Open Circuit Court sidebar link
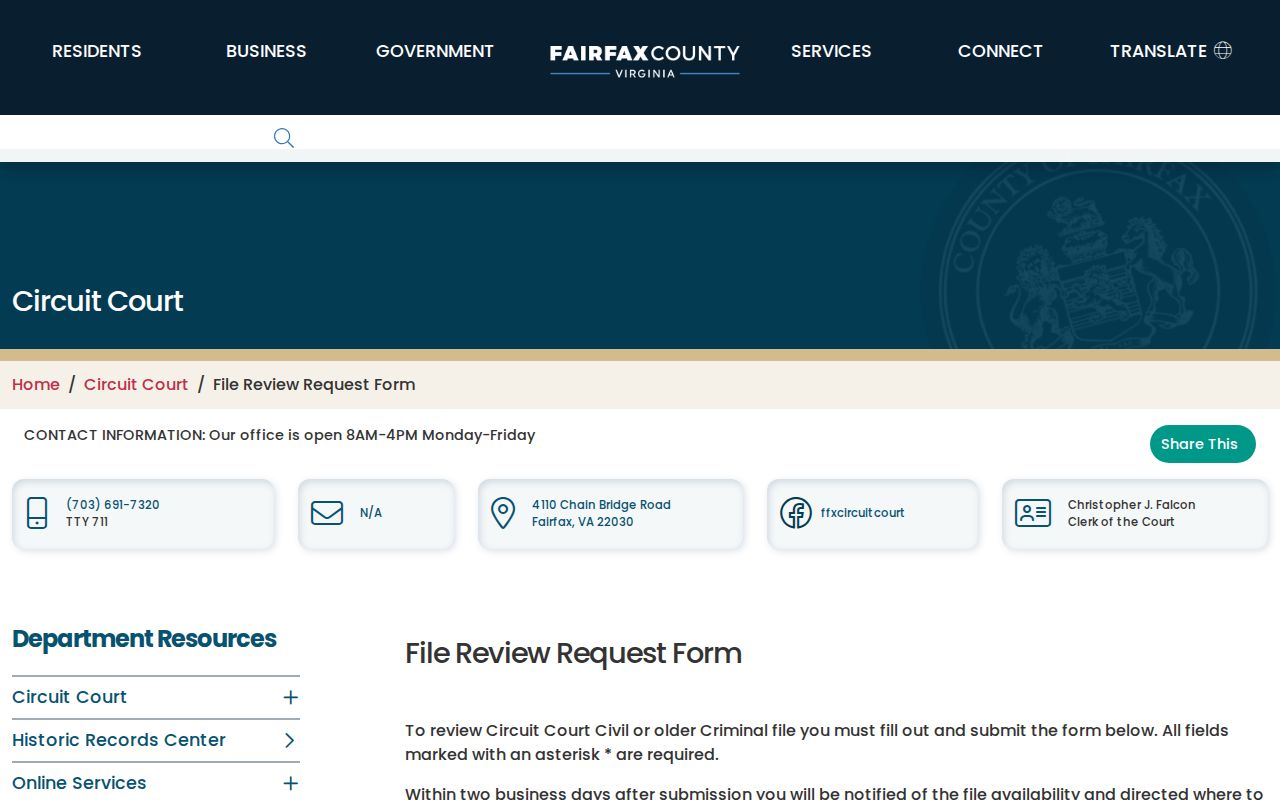 point(70,697)
